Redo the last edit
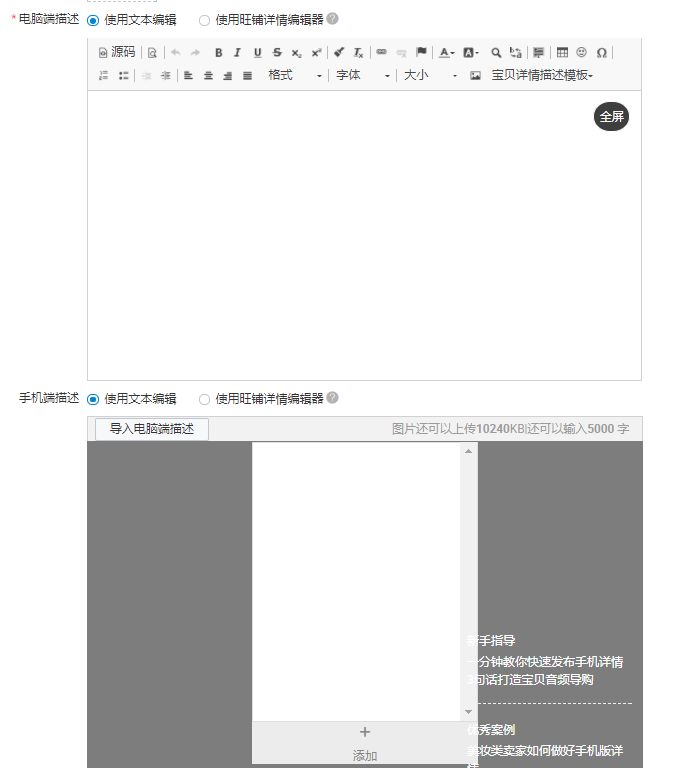Image resolution: width=682 pixels, height=768 pixels. coord(195,52)
